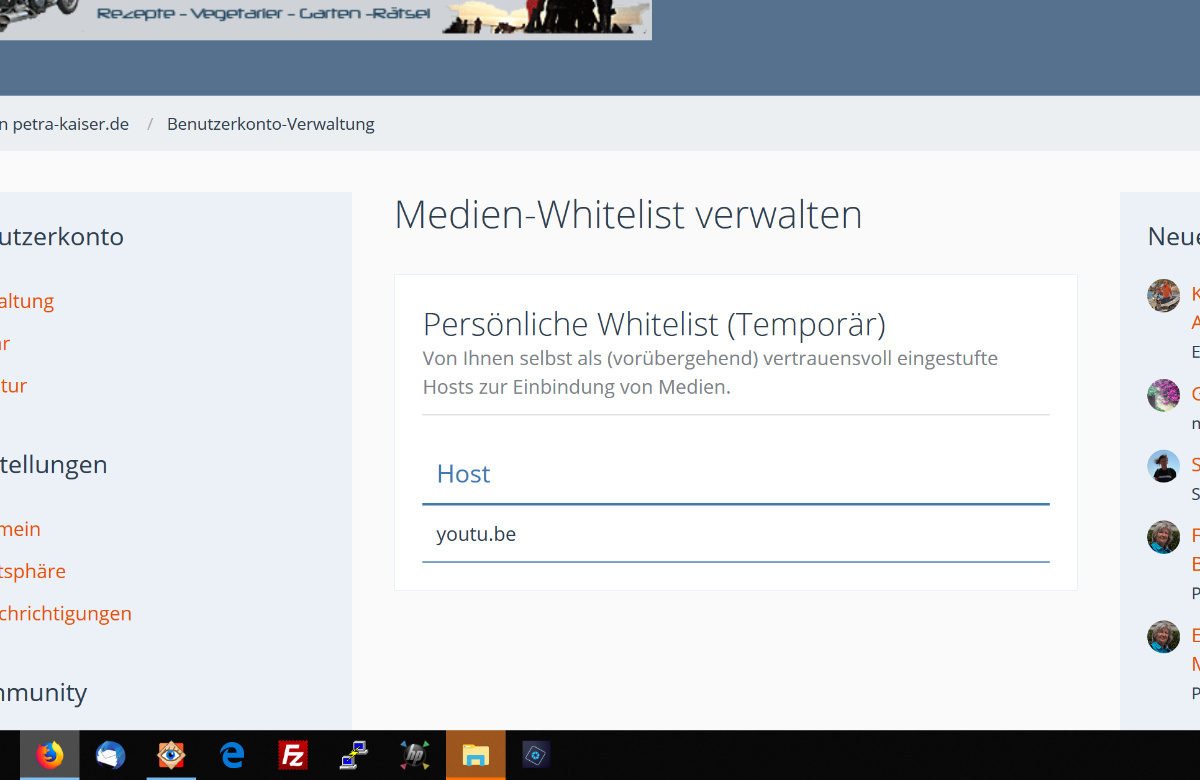
Task: Click the pink flowers user avatar
Action: click(x=1163, y=395)
